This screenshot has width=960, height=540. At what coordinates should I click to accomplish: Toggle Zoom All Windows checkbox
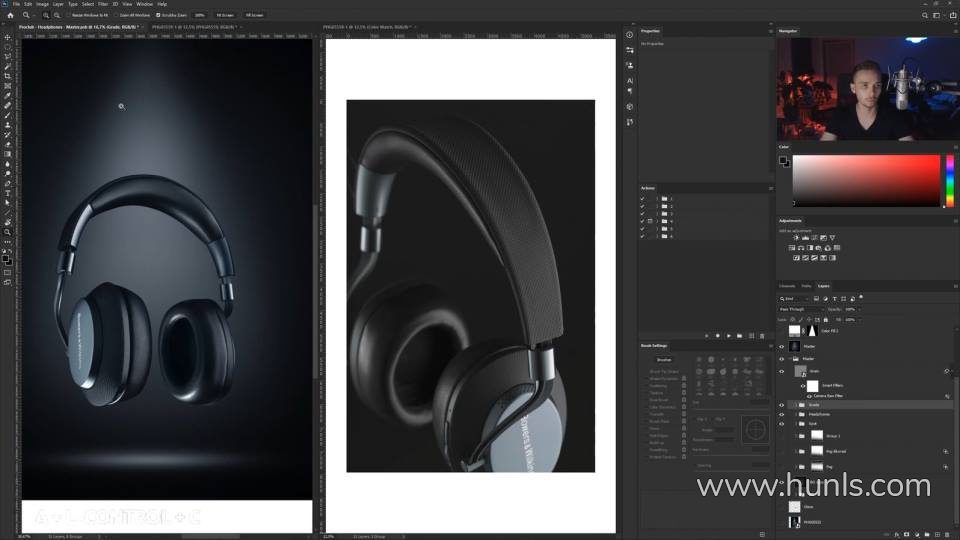[x=116, y=15]
